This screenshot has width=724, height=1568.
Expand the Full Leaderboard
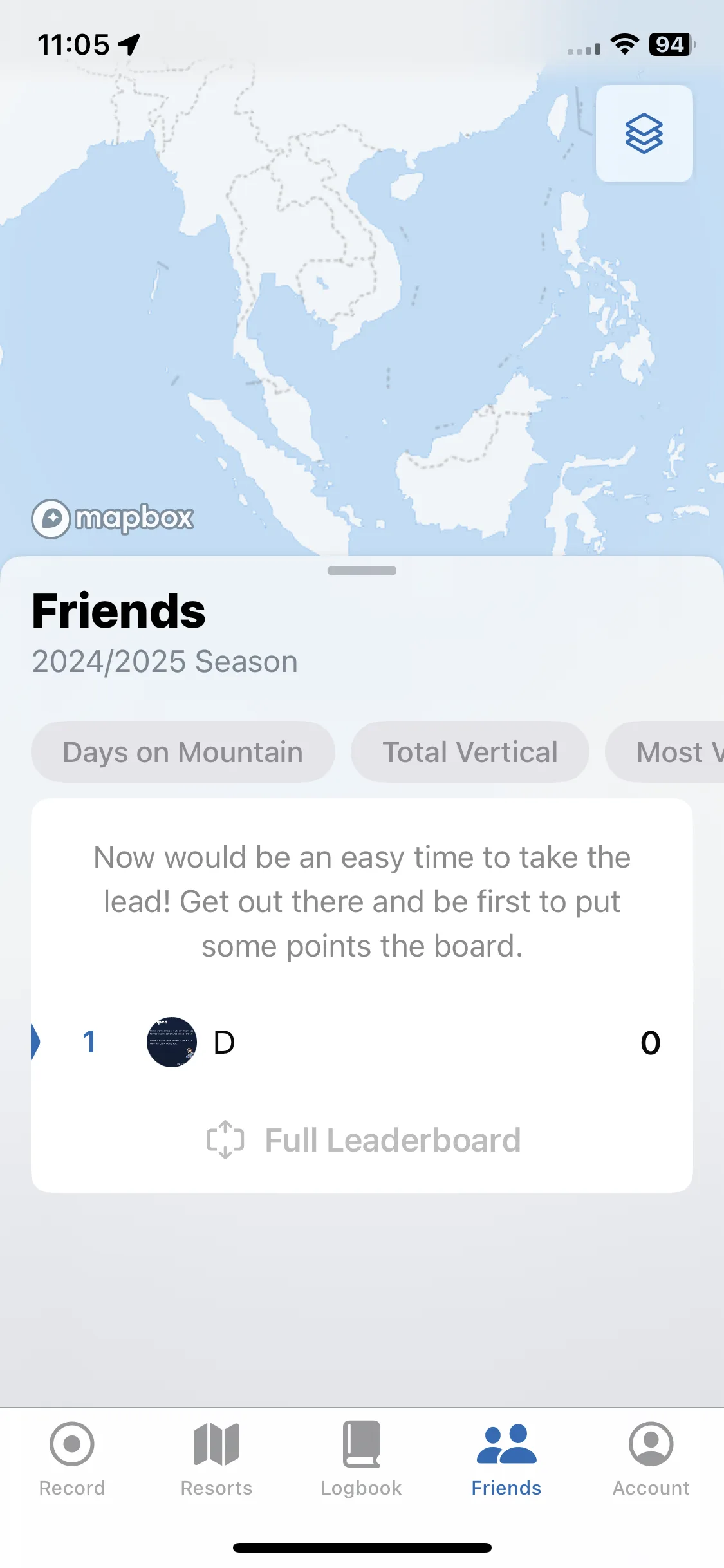(x=363, y=1140)
